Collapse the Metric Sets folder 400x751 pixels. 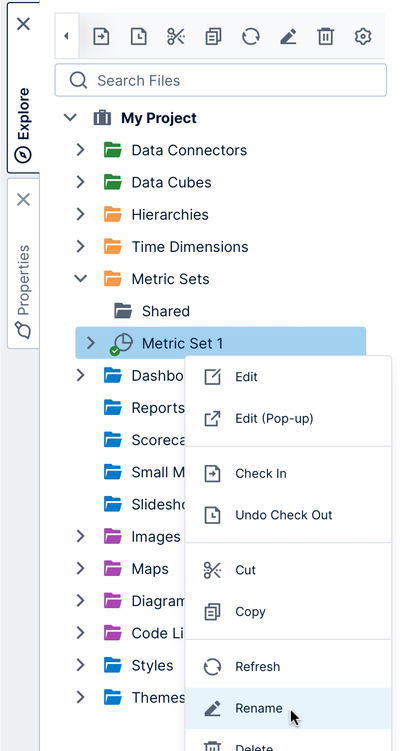click(x=80, y=278)
